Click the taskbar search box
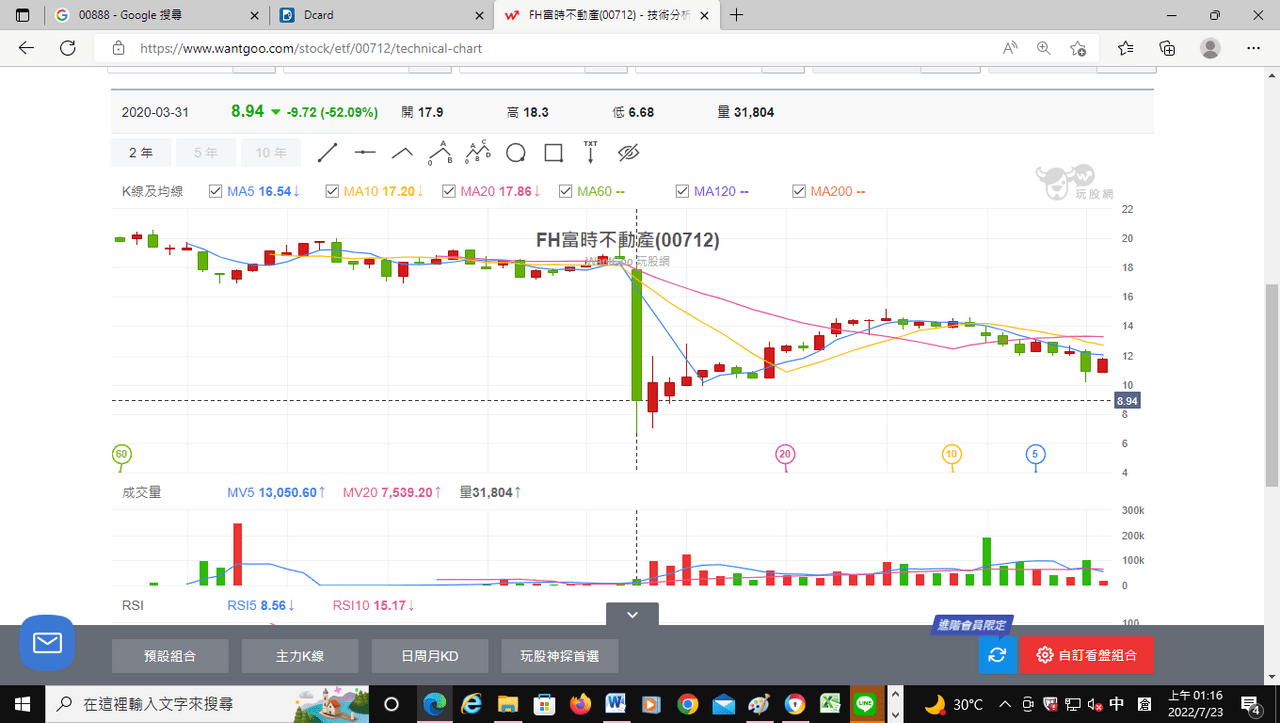 click(x=208, y=704)
